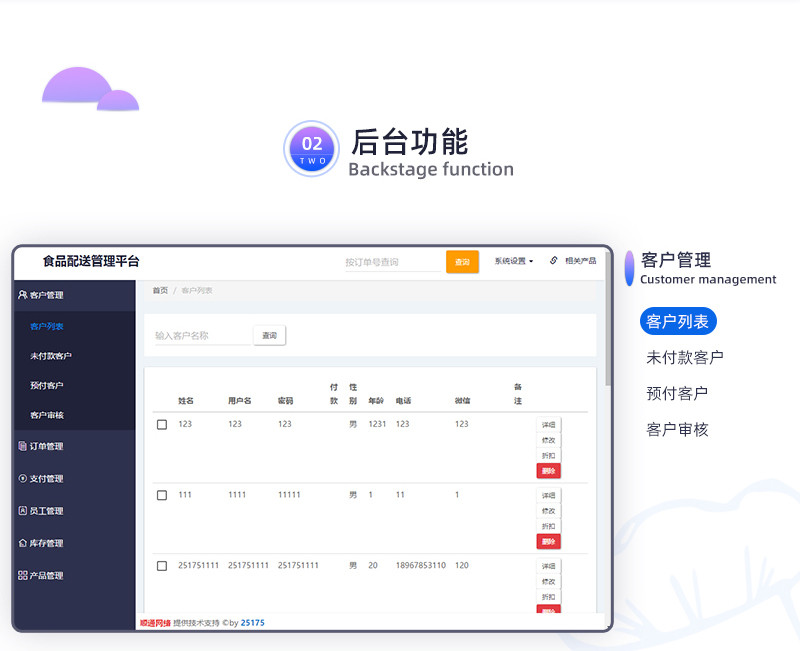This screenshot has height=651, width=800.
Task: Tick the checkbox for customer 123
Action: pyautogui.click(x=162, y=424)
